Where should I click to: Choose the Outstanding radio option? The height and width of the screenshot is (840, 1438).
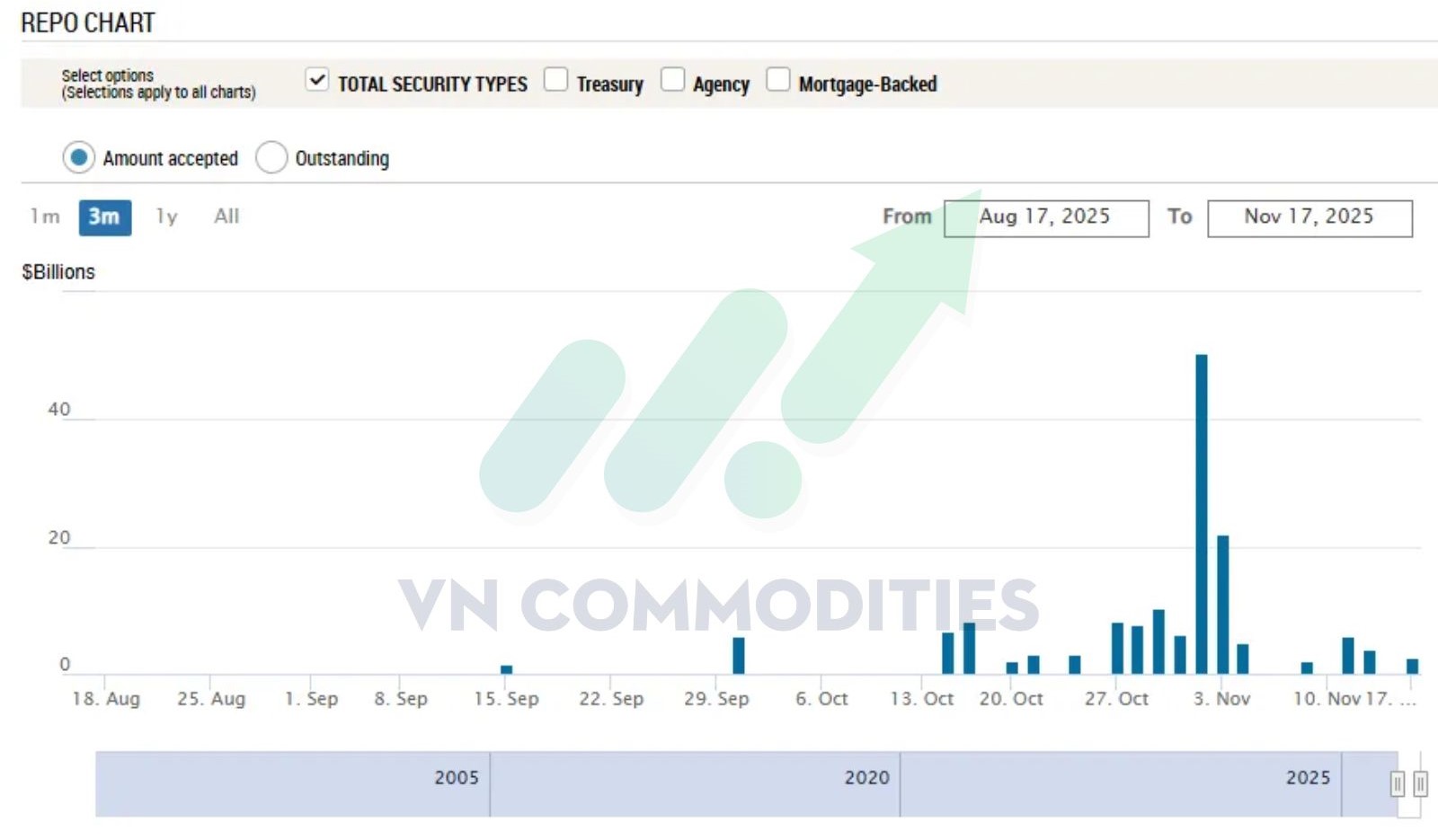(271, 158)
